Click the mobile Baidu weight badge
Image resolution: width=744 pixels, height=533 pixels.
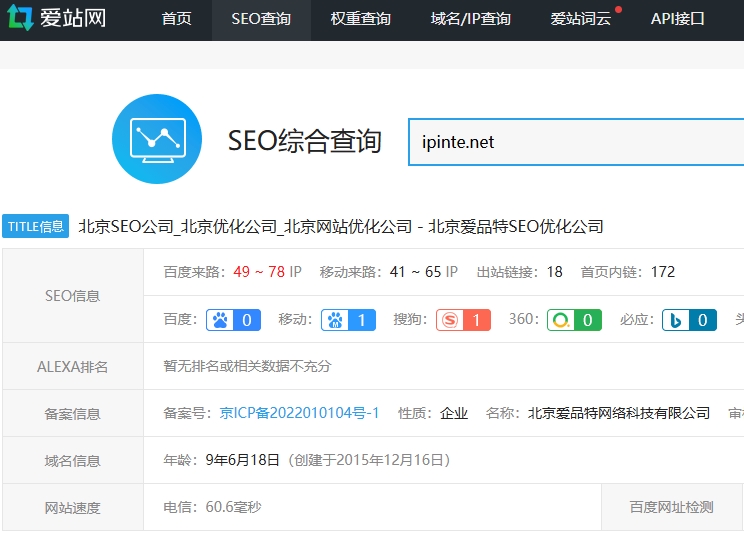click(349, 320)
